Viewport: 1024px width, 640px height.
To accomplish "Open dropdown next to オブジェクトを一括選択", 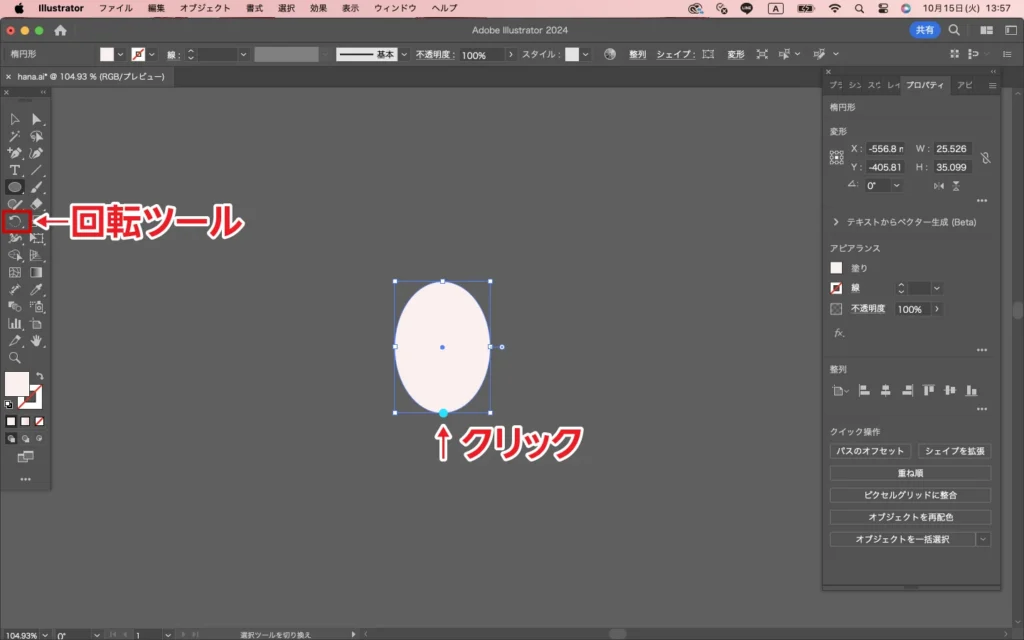I will tap(983, 539).
